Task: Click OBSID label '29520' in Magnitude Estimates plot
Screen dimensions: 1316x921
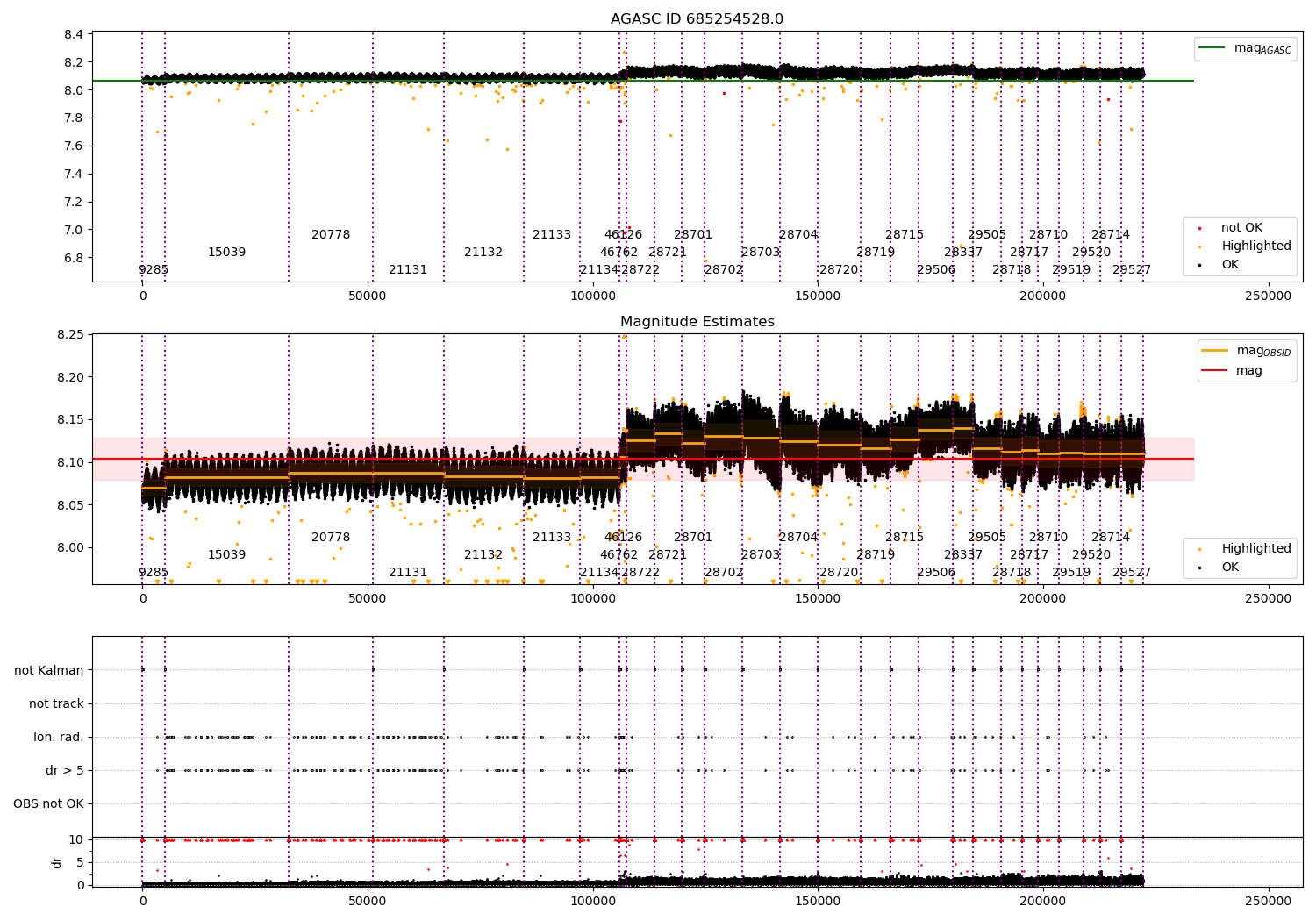Action: 1091,554
